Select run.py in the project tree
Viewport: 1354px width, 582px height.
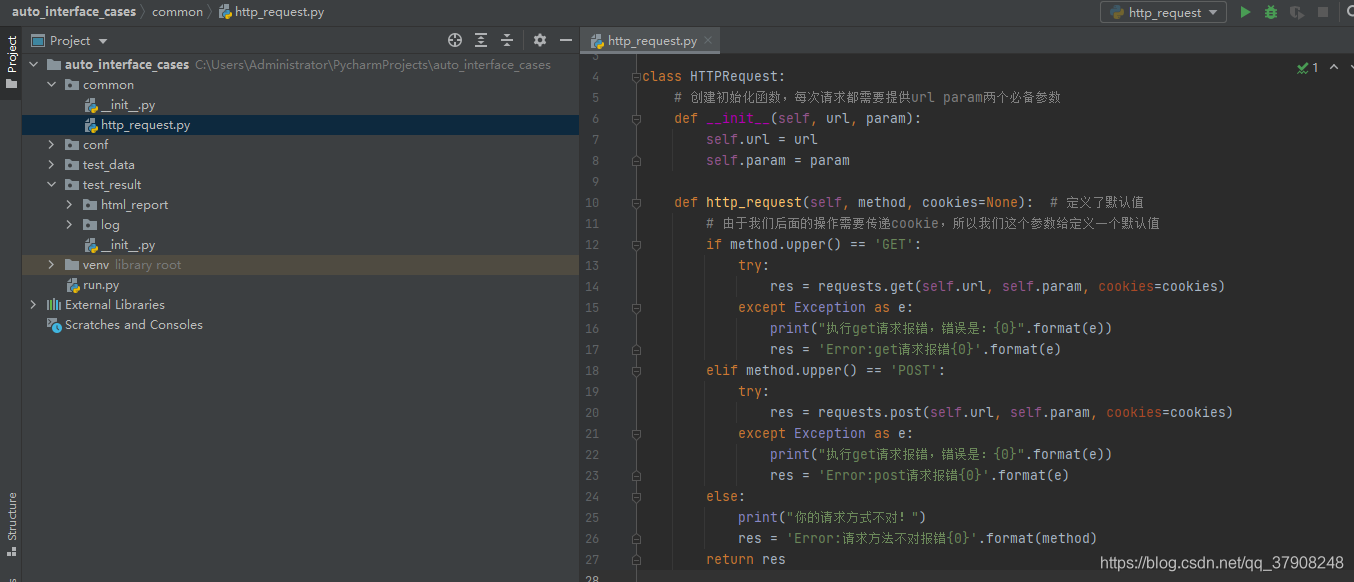100,285
